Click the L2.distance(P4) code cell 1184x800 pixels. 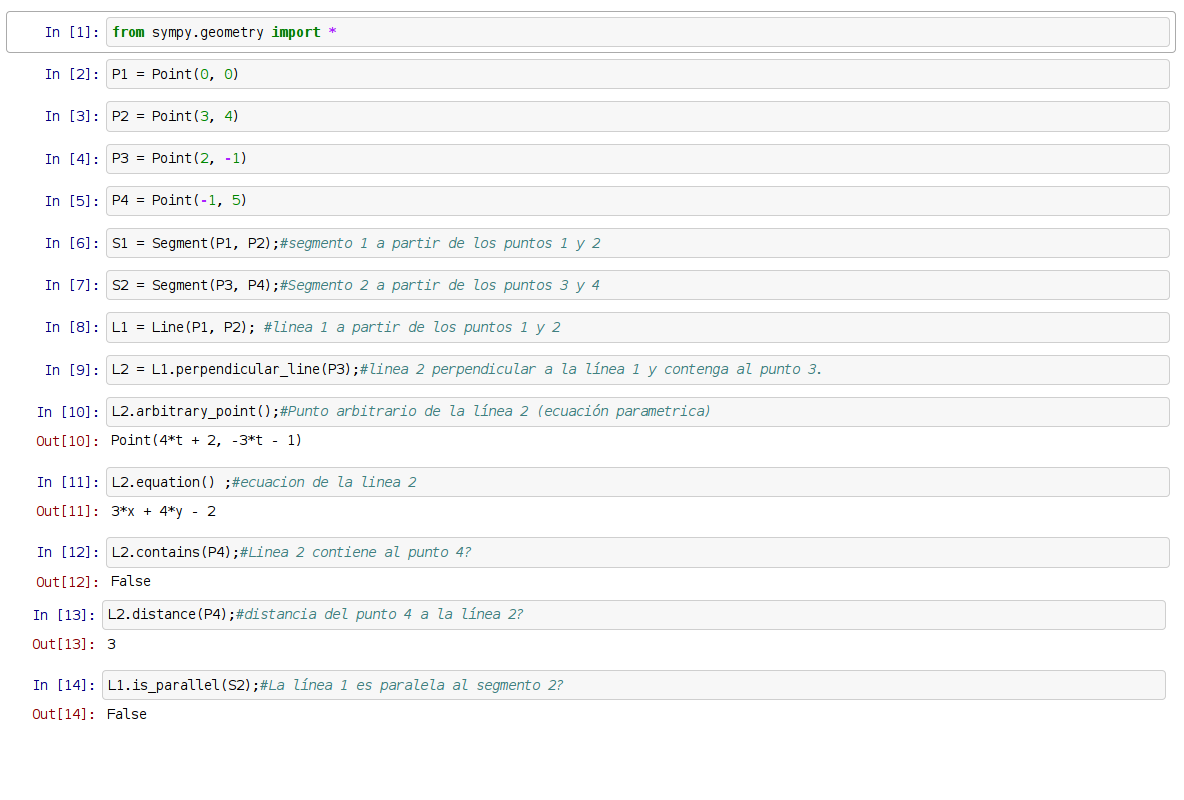pyautogui.click(x=634, y=615)
